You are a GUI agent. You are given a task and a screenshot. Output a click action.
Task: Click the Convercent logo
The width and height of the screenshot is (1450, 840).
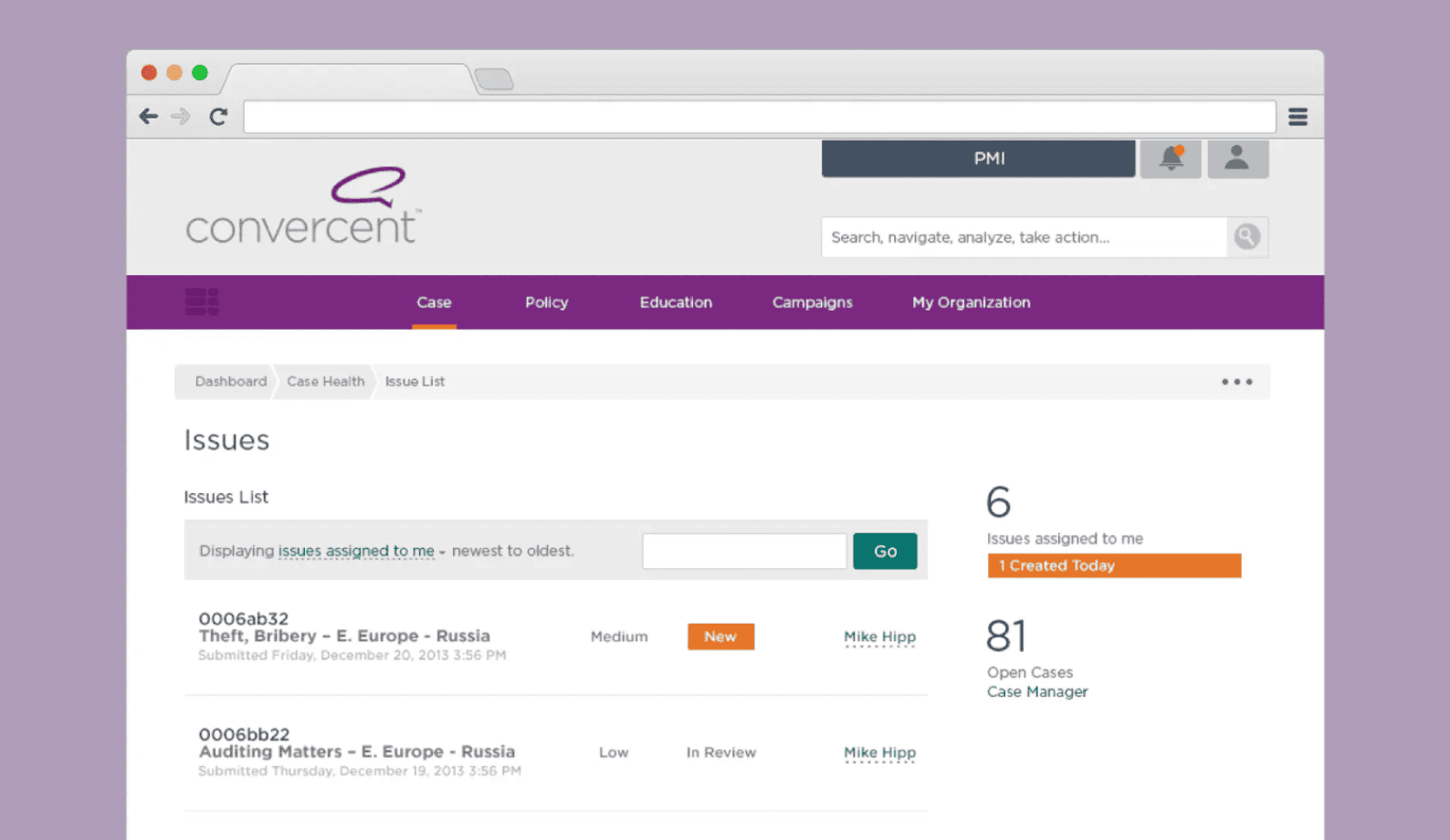pyautogui.click(x=303, y=207)
